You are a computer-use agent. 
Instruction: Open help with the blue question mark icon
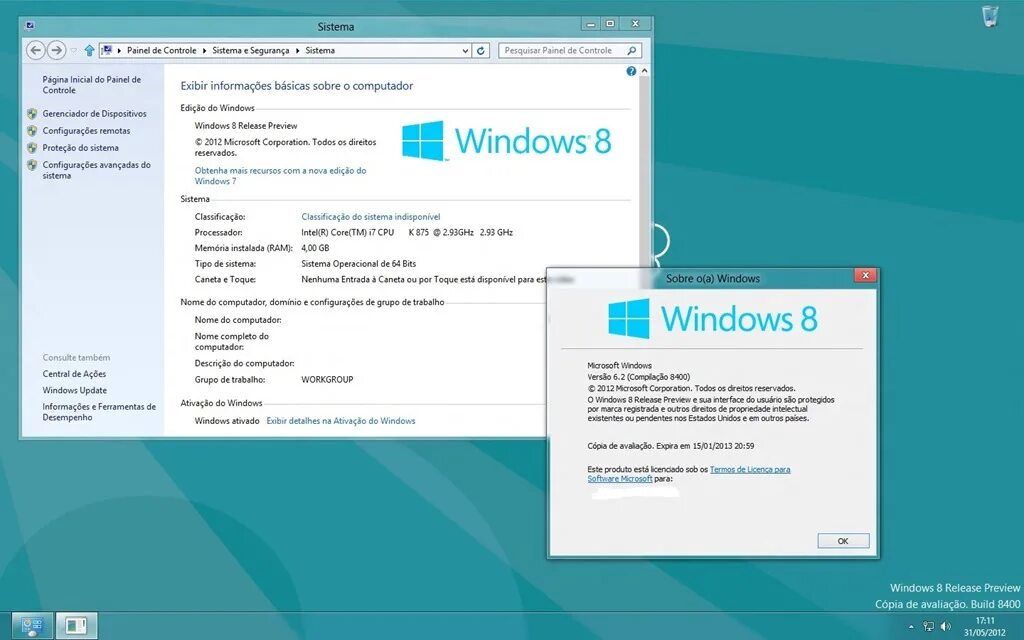point(631,71)
